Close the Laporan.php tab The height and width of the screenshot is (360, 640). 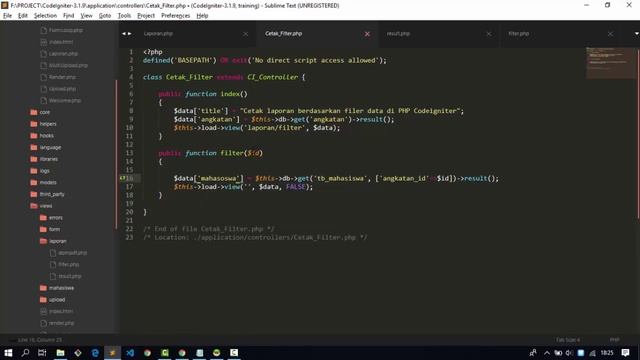pos(245,34)
